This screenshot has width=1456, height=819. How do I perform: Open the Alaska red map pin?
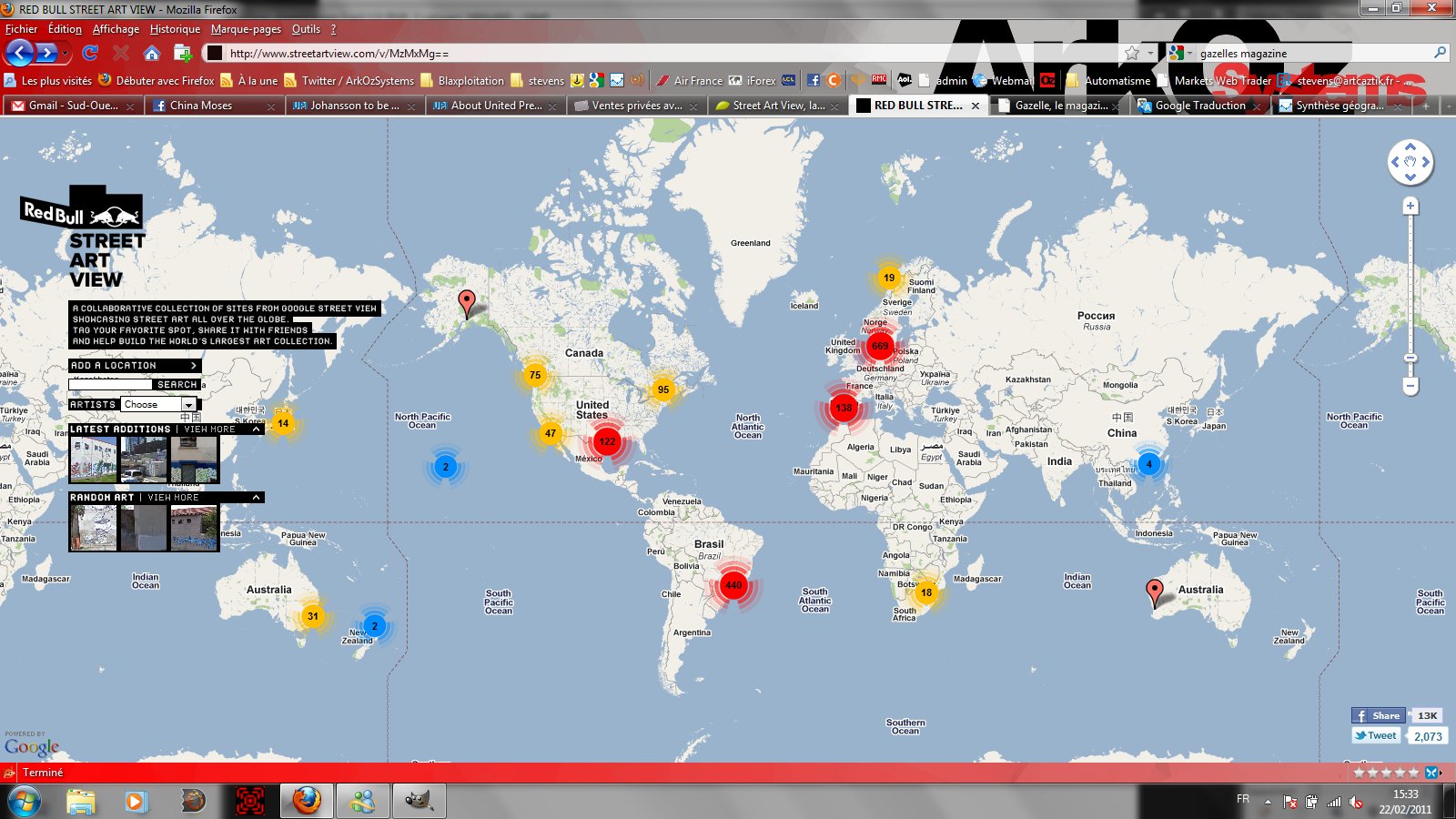pyautogui.click(x=467, y=303)
